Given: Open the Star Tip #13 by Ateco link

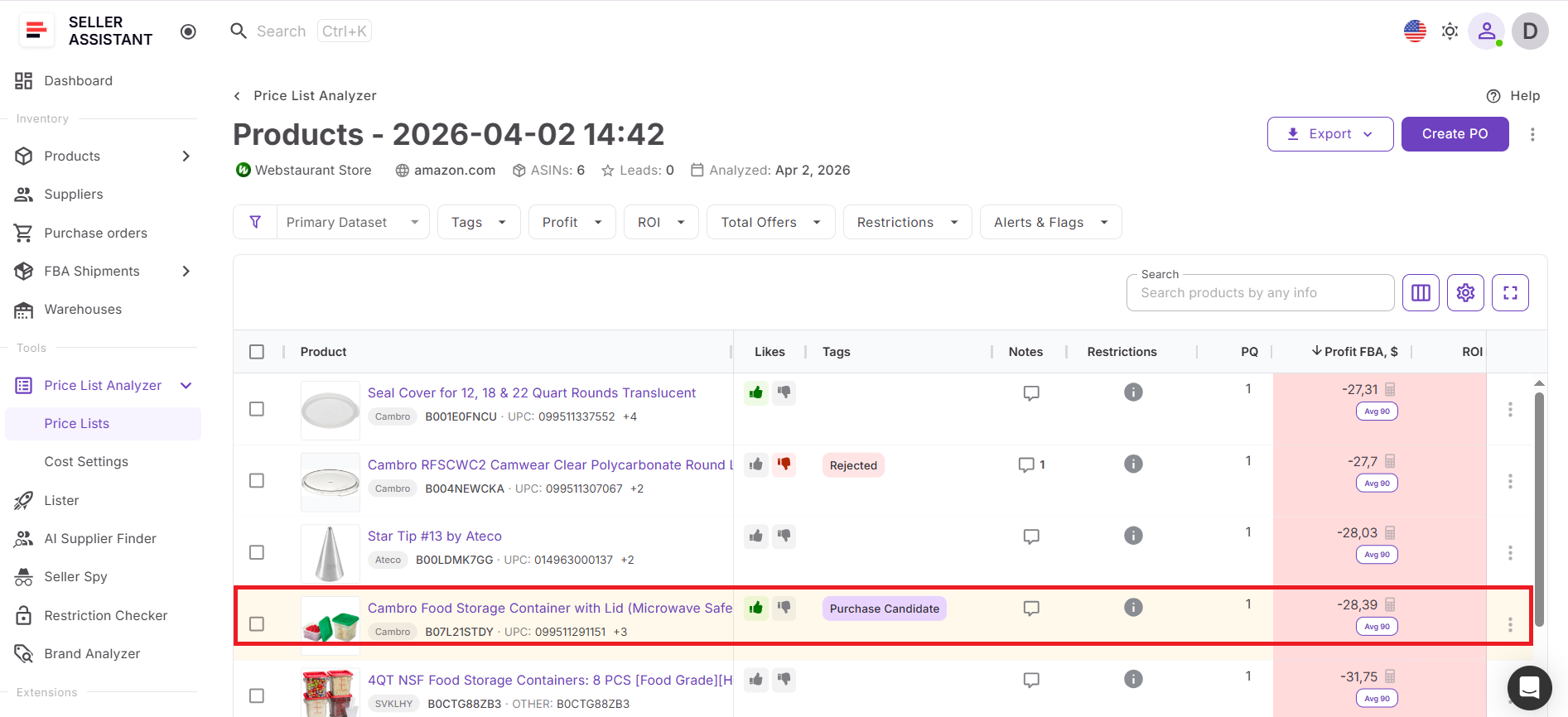Looking at the screenshot, I should tap(435, 537).
